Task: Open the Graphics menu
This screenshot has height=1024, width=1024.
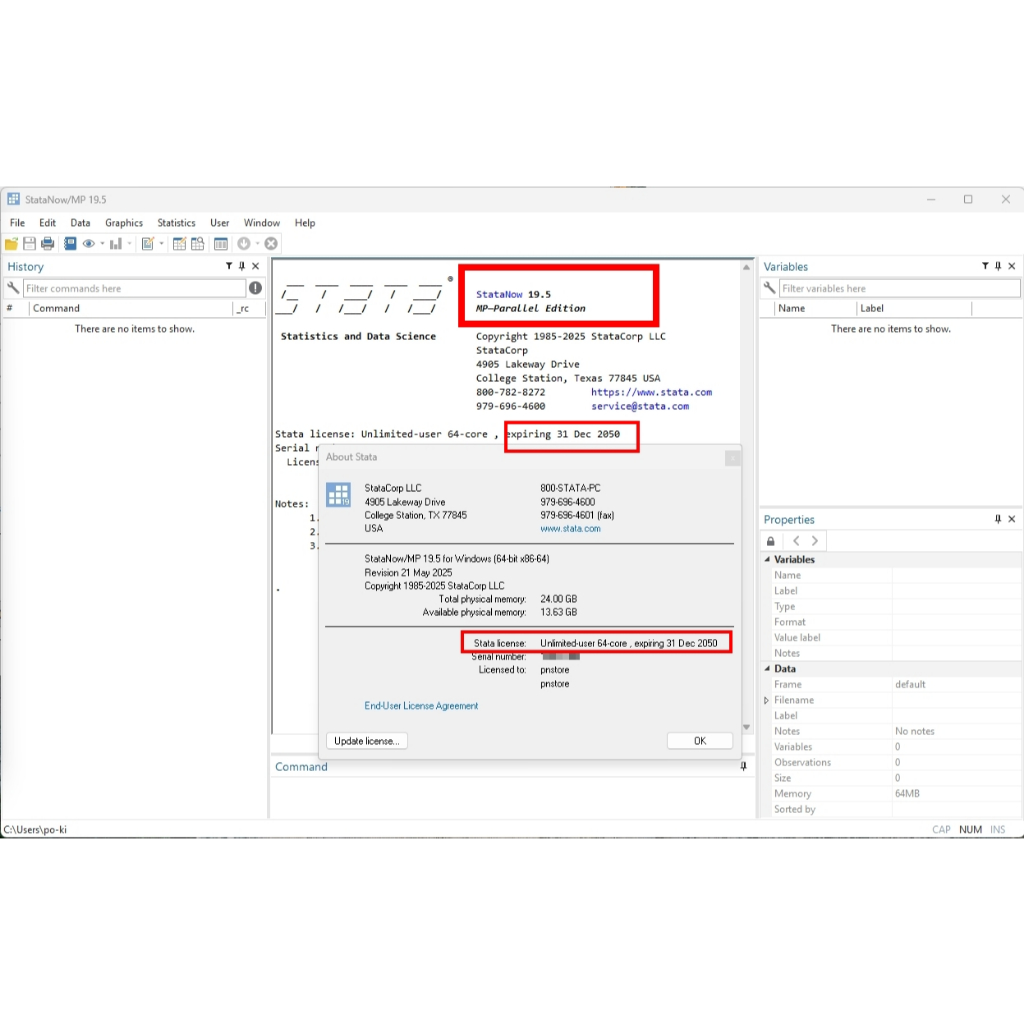Action: [x=124, y=223]
